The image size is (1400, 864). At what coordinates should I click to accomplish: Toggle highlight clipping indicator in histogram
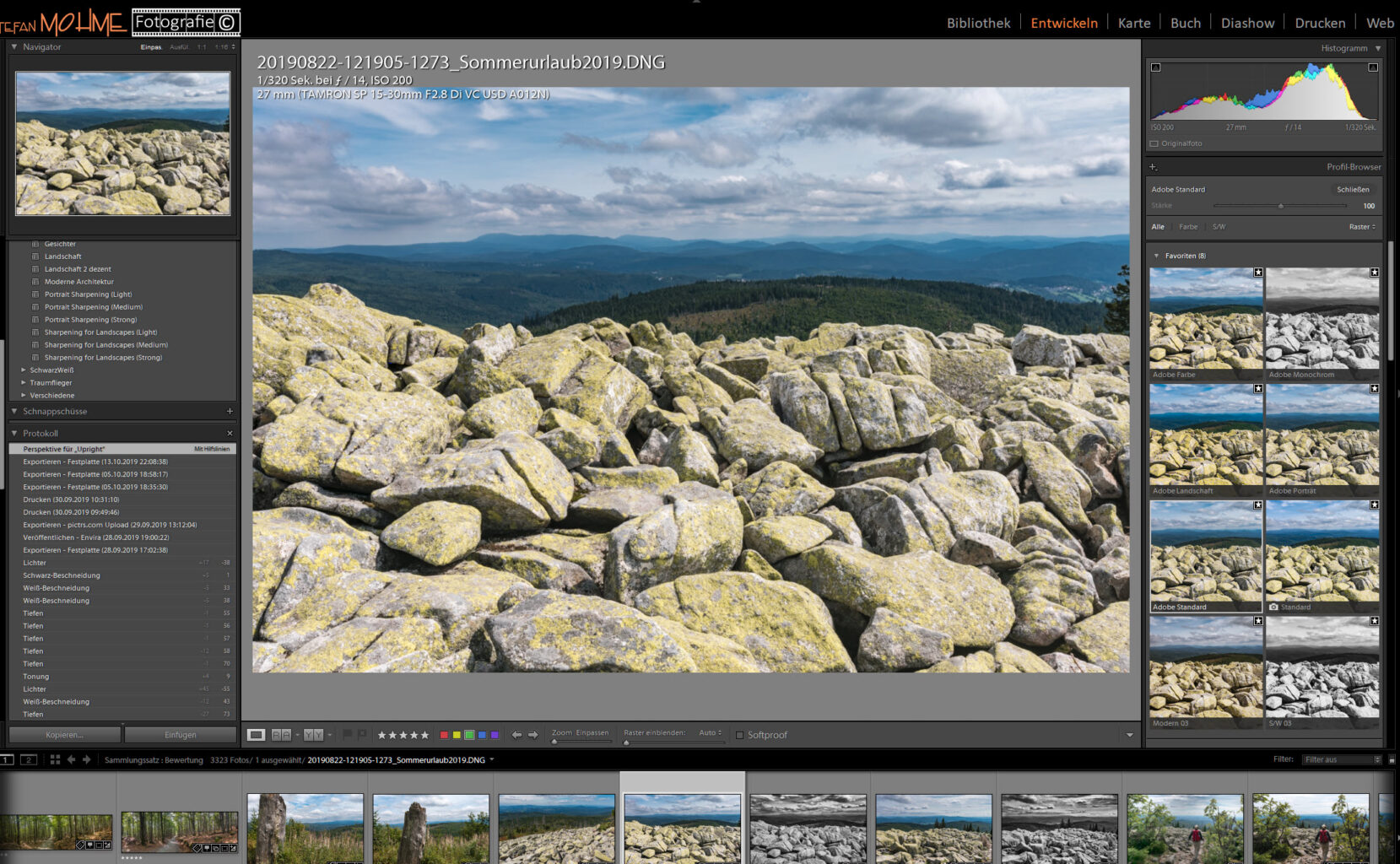pyautogui.click(x=1373, y=67)
